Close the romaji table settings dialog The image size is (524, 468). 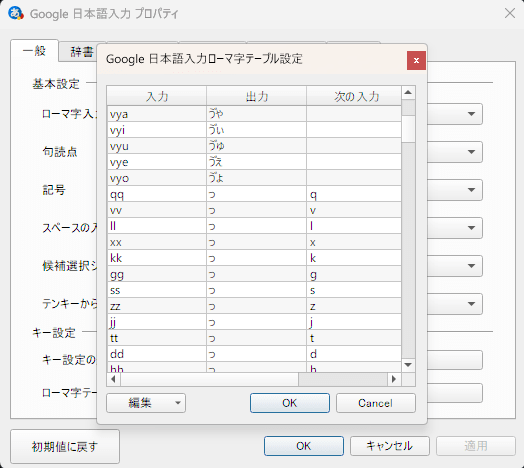point(416,61)
